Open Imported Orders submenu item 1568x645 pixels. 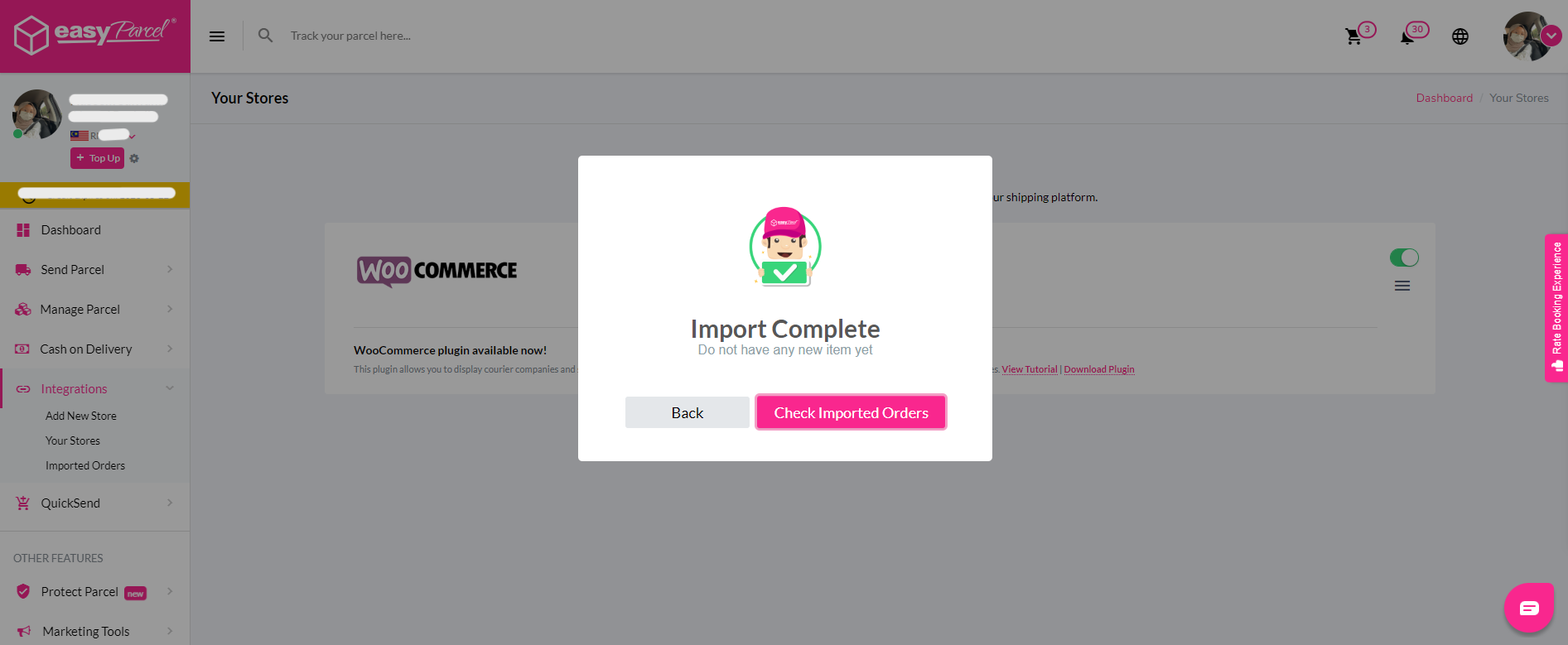(x=85, y=466)
